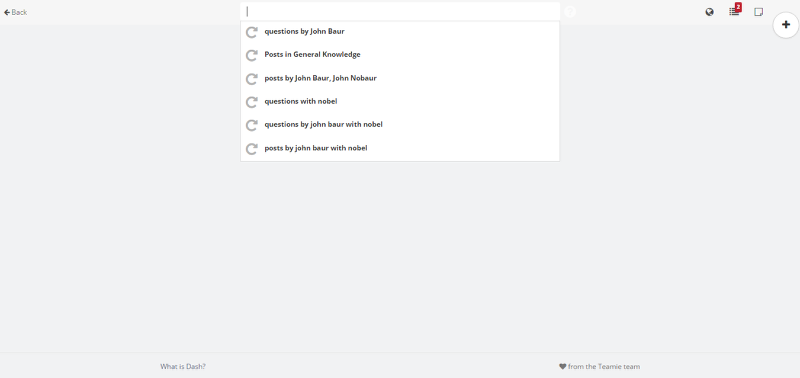Choose suggestion questions with nobel
The height and width of the screenshot is (378, 800).
point(400,102)
